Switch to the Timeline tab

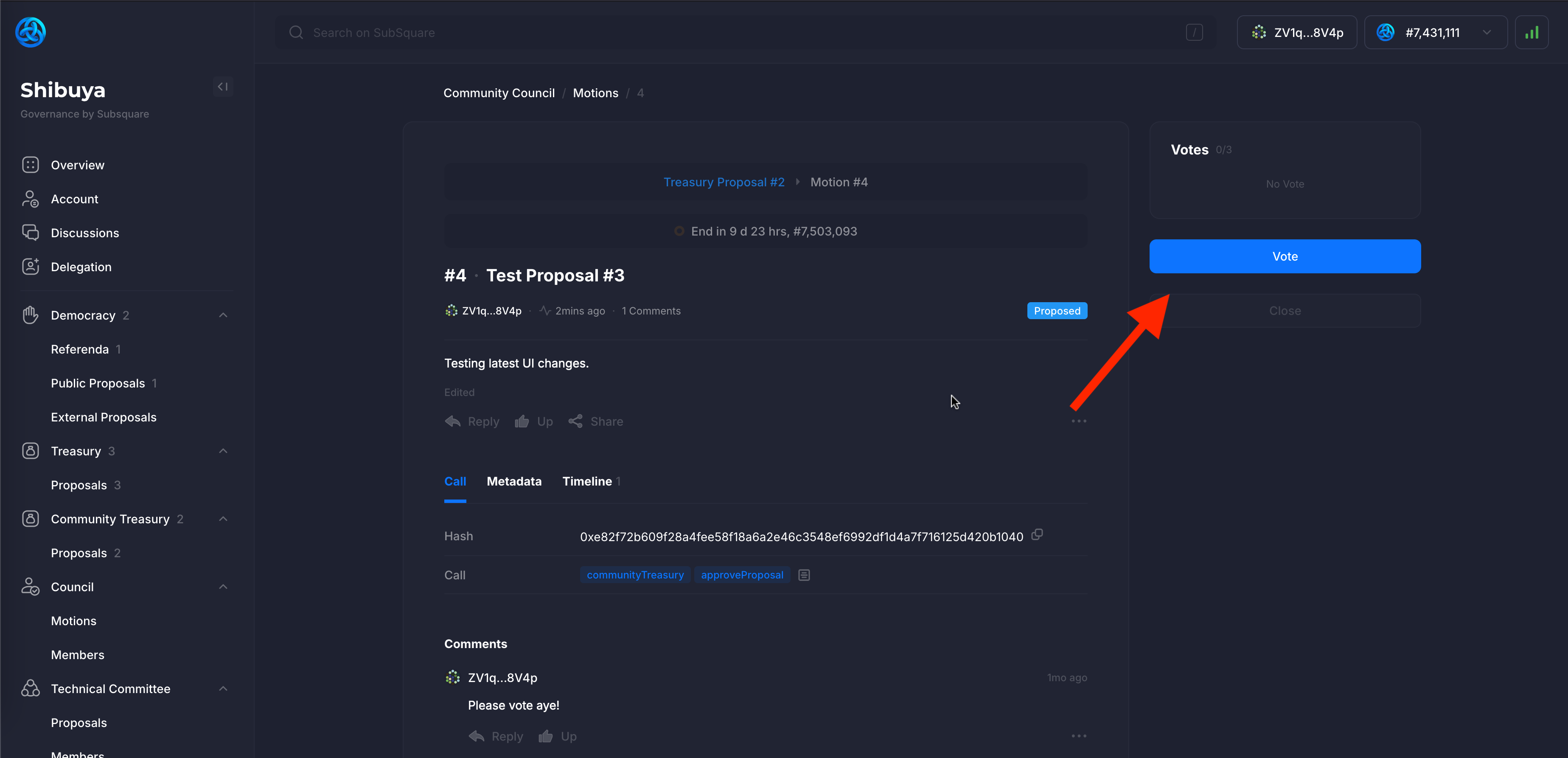pos(587,481)
